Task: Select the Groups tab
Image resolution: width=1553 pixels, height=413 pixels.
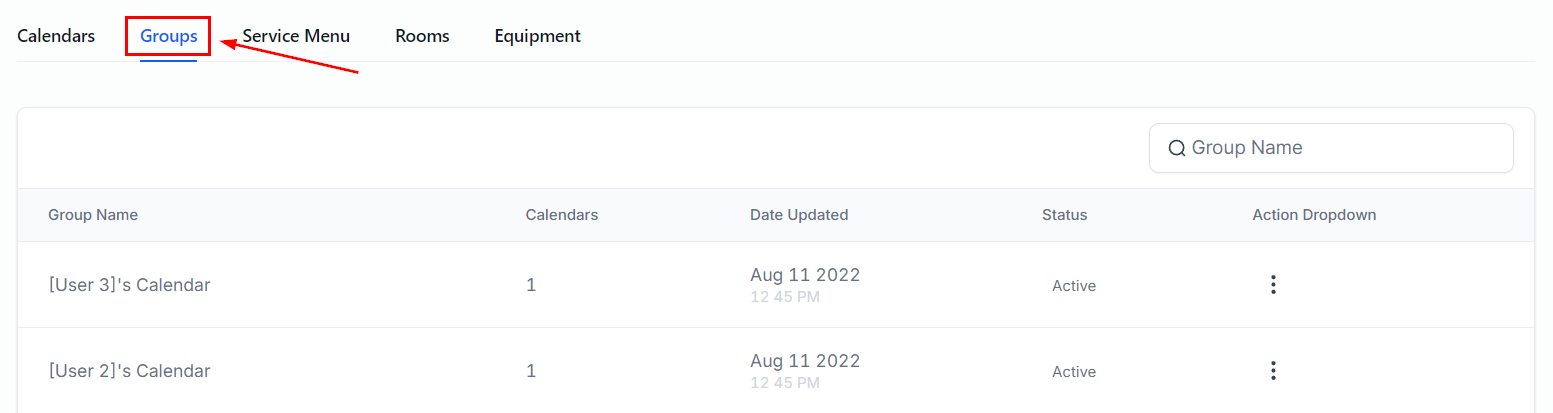Action: [168, 36]
